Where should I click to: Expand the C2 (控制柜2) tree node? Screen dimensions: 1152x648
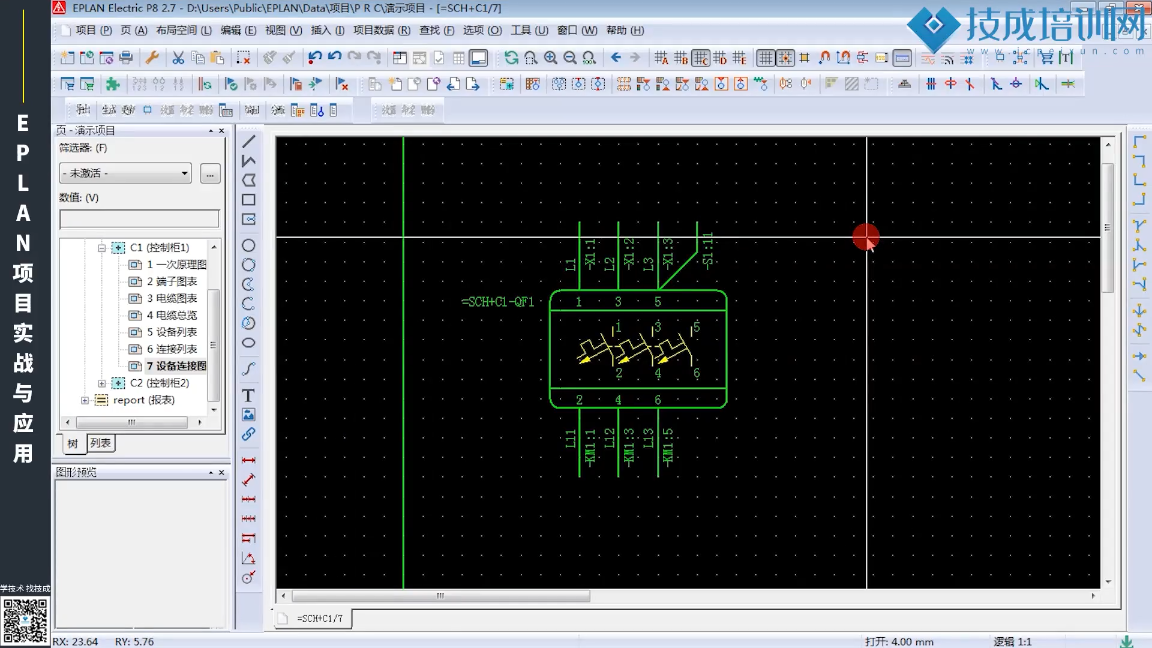pyautogui.click(x=101, y=383)
